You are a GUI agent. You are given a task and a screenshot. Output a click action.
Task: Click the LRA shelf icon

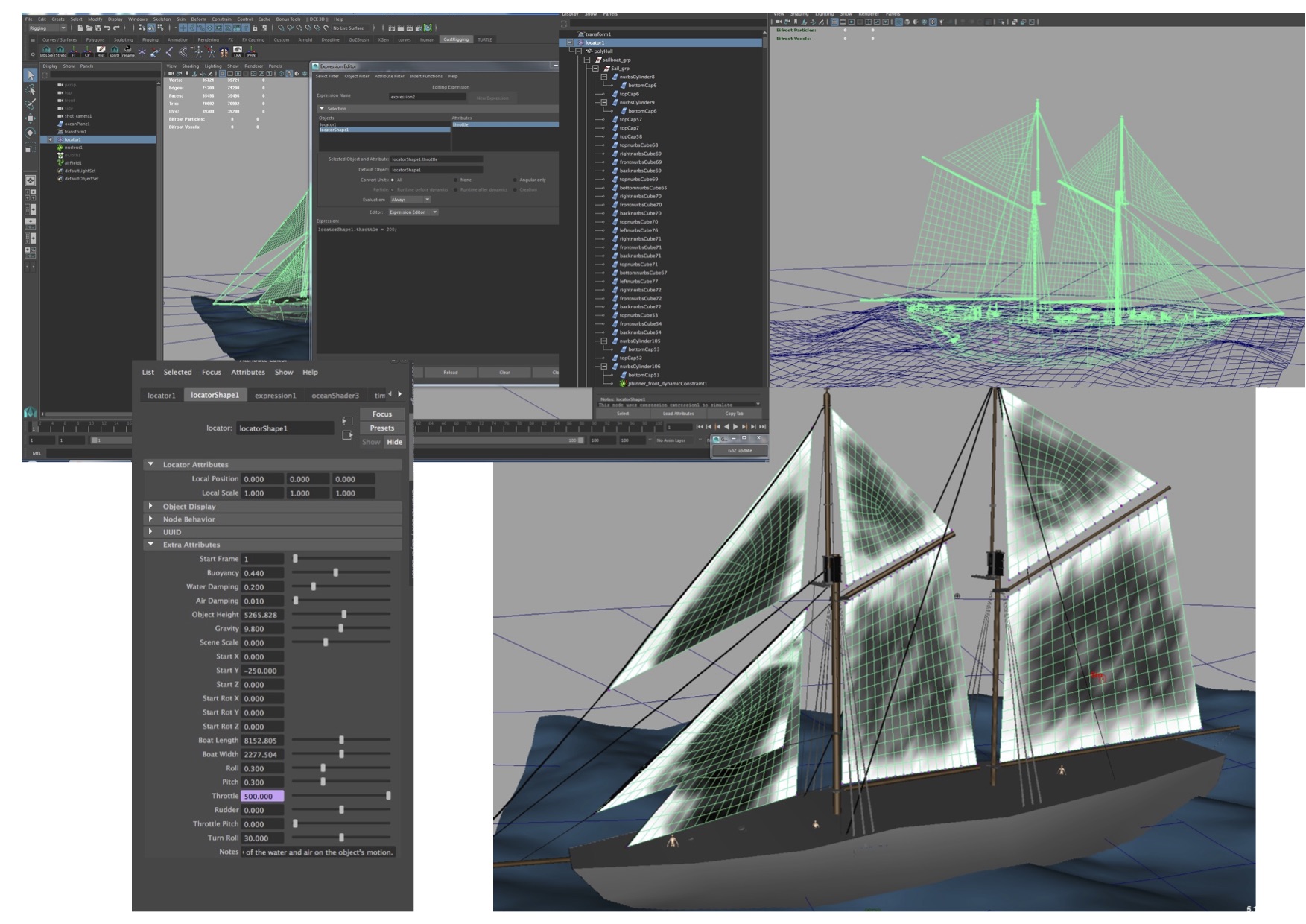[237, 51]
